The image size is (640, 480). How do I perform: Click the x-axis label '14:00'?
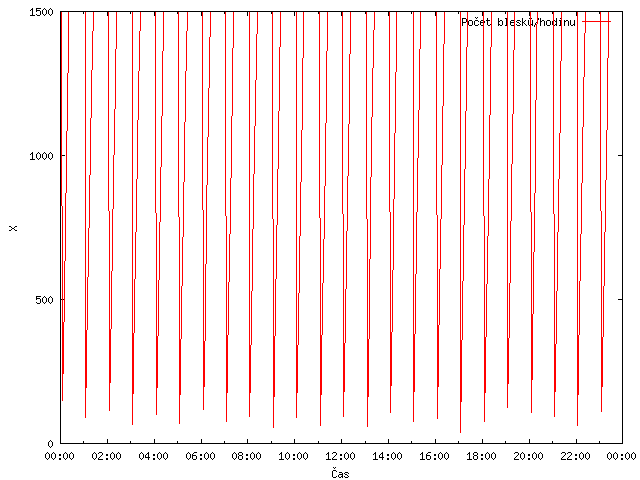pyautogui.click(x=387, y=456)
